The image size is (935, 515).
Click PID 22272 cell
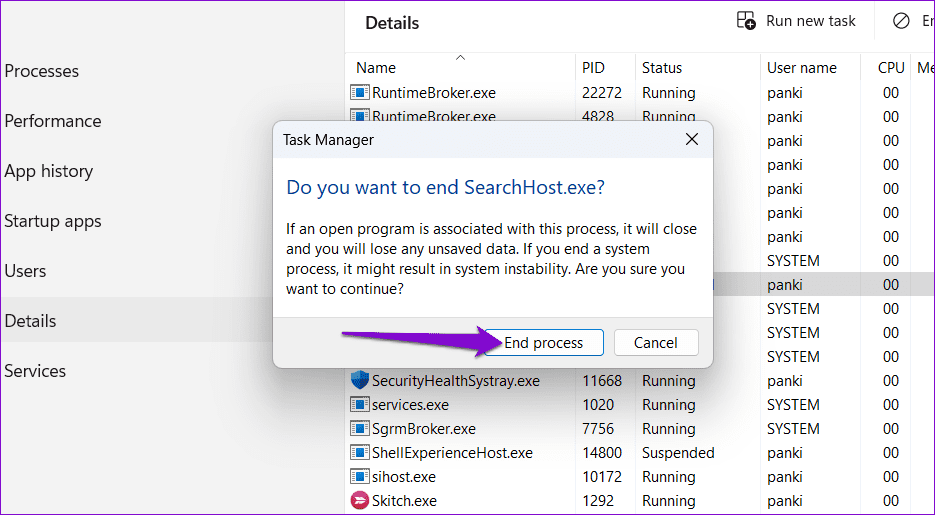[x=602, y=92]
